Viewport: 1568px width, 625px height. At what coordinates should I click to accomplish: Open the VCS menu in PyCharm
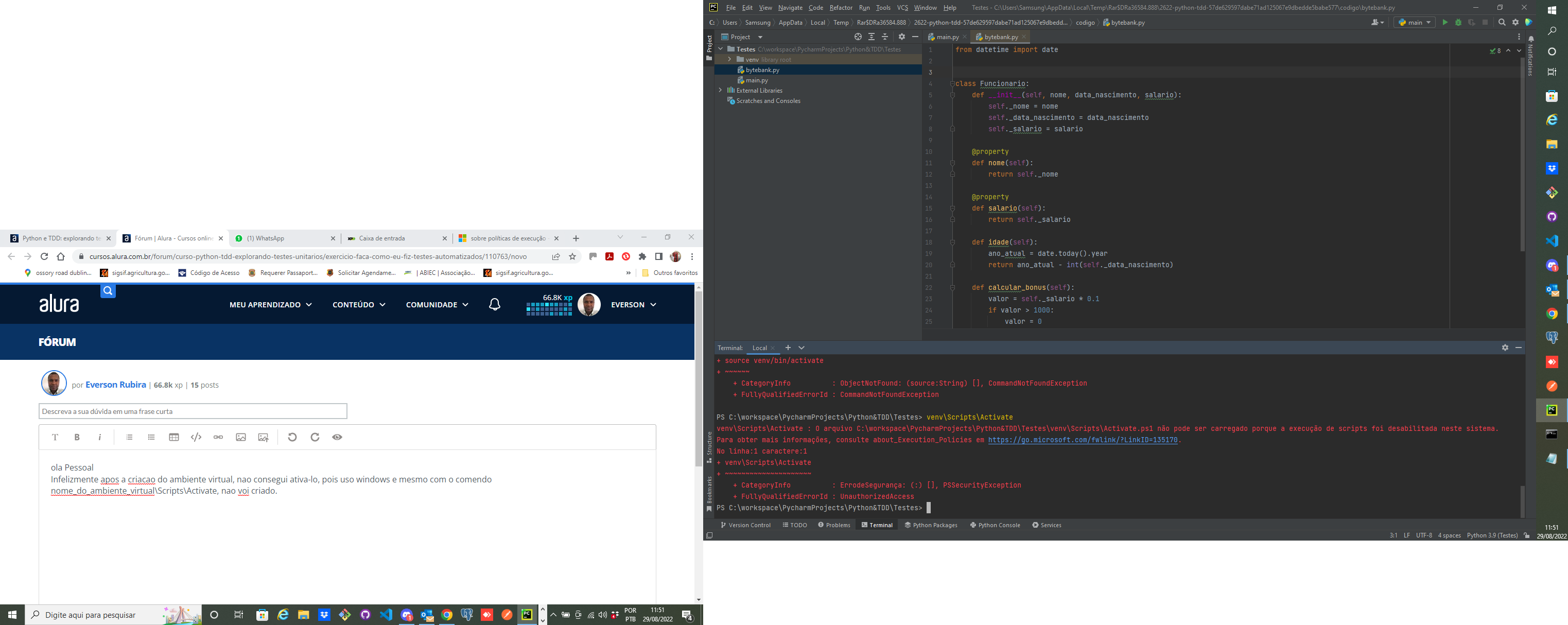pos(902,7)
